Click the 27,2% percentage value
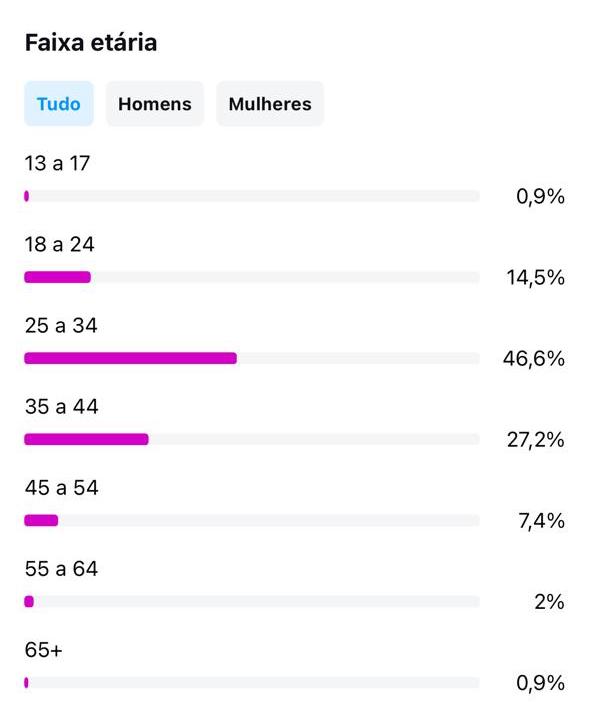The image size is (590, 725). (x=535, y=440)
